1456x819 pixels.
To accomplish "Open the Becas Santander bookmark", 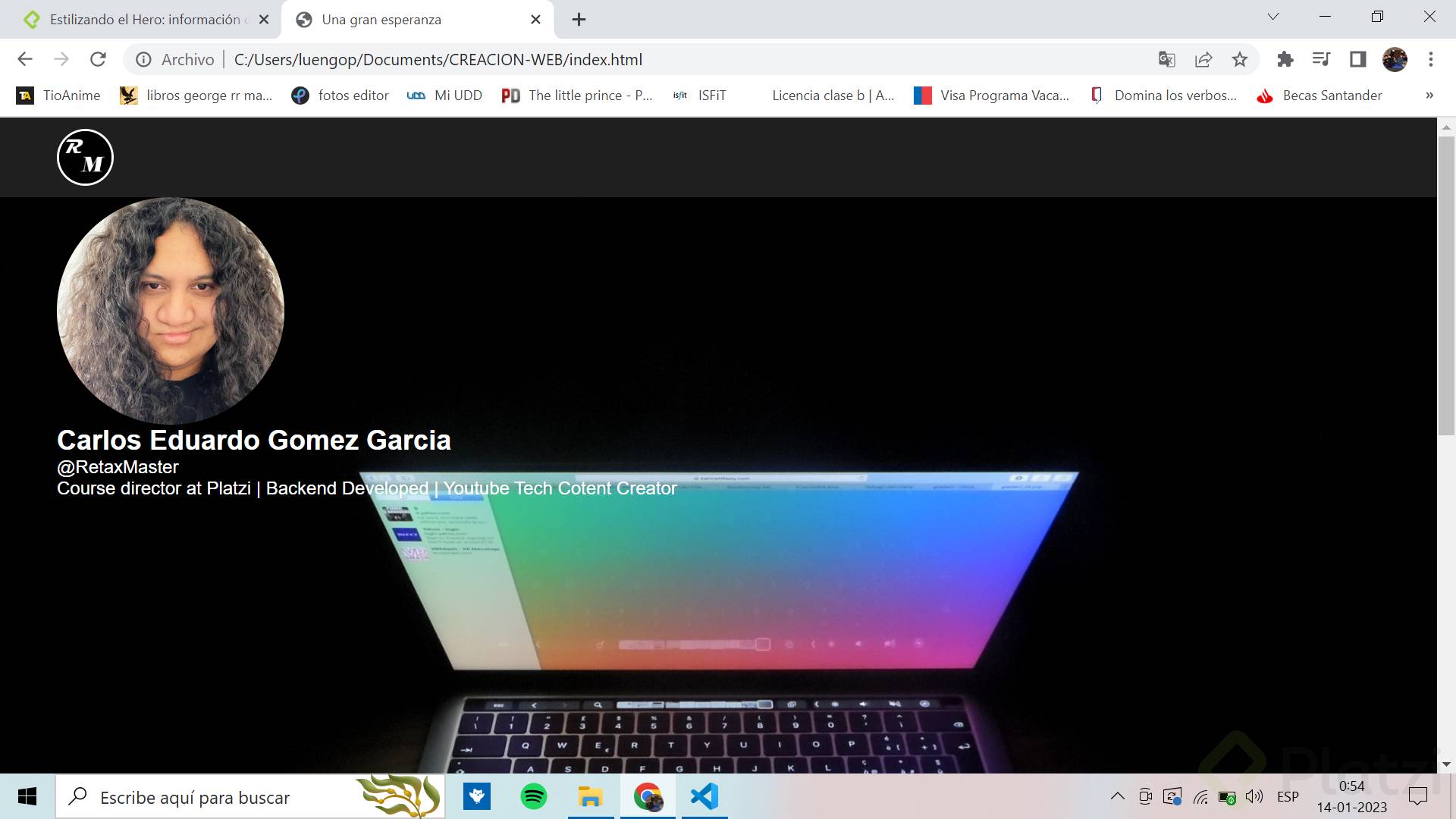I will (x=1331, y=96).
